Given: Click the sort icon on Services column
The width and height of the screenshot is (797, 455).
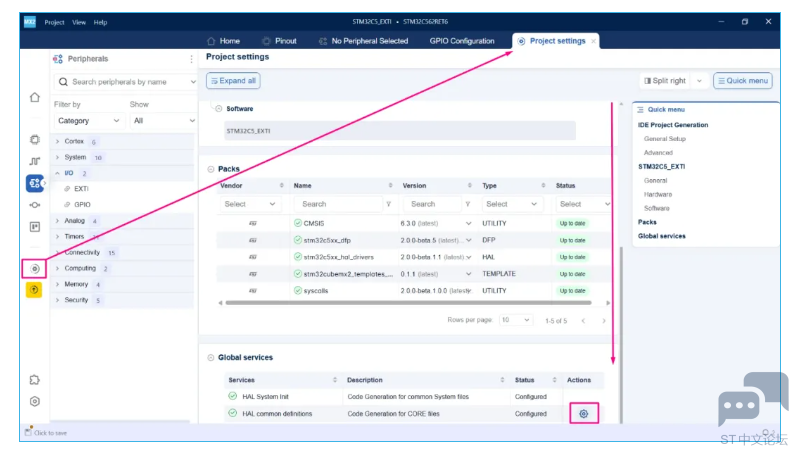Looking at the screenshot, I should coord(334,380).
